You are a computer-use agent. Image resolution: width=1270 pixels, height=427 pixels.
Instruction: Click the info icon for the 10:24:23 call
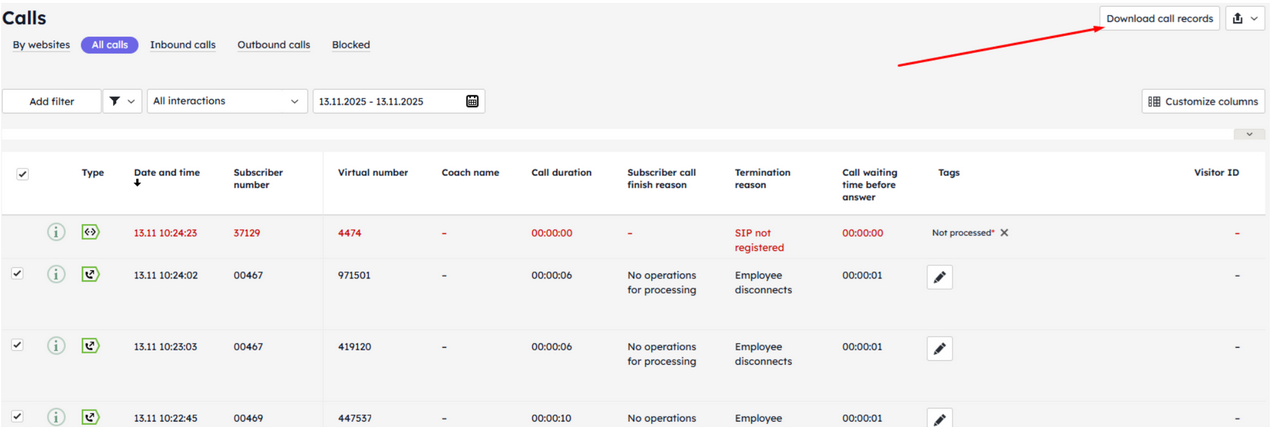[56, 232]
